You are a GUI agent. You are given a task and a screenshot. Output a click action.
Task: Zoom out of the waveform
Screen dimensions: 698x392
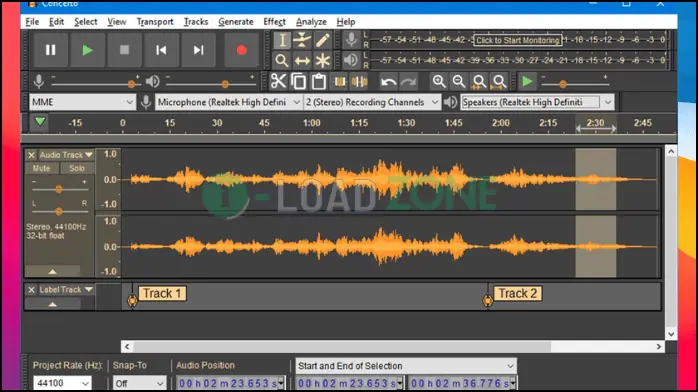(459, 81)
